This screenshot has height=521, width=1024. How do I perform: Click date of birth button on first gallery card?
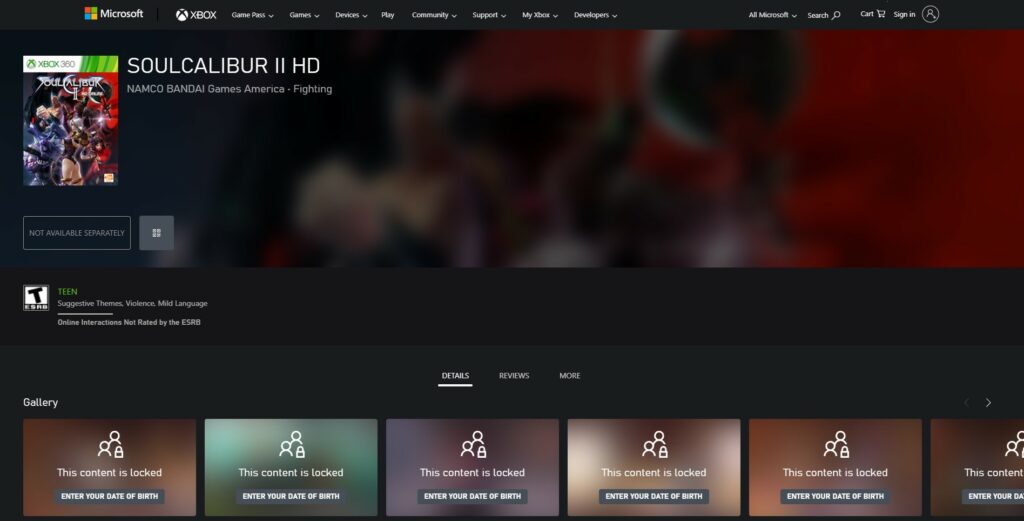pyautogui.click(x=110, y=496)
